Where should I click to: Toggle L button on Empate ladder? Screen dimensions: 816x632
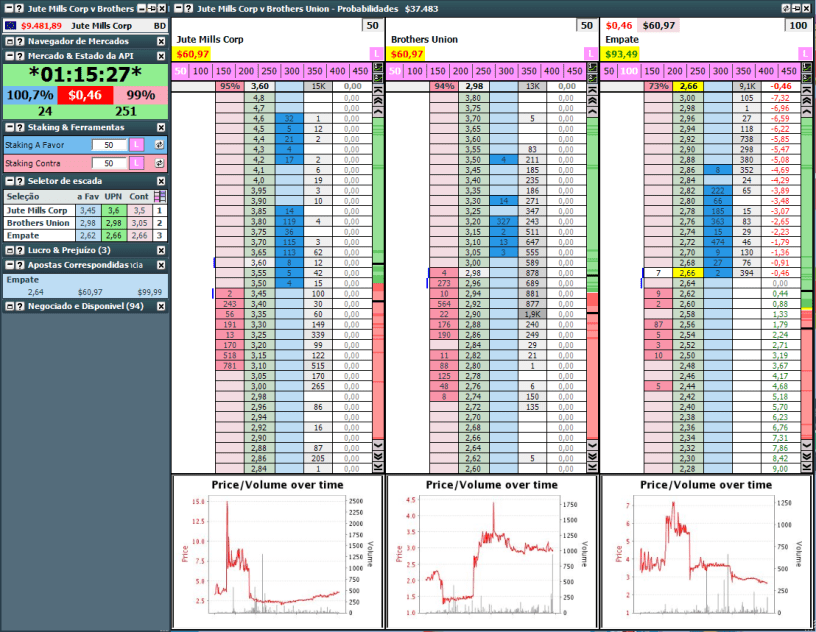click(x=805, y=54)
